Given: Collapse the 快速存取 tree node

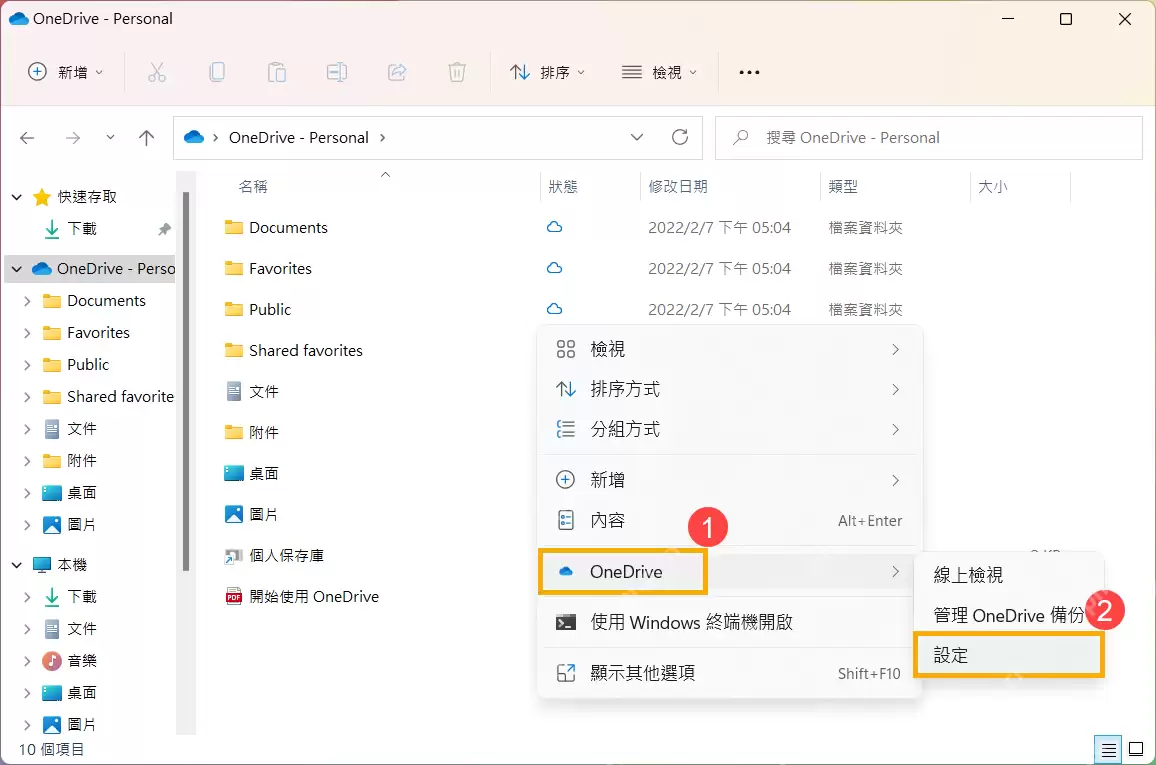Looking at the screenshot, I should point(17,197).
